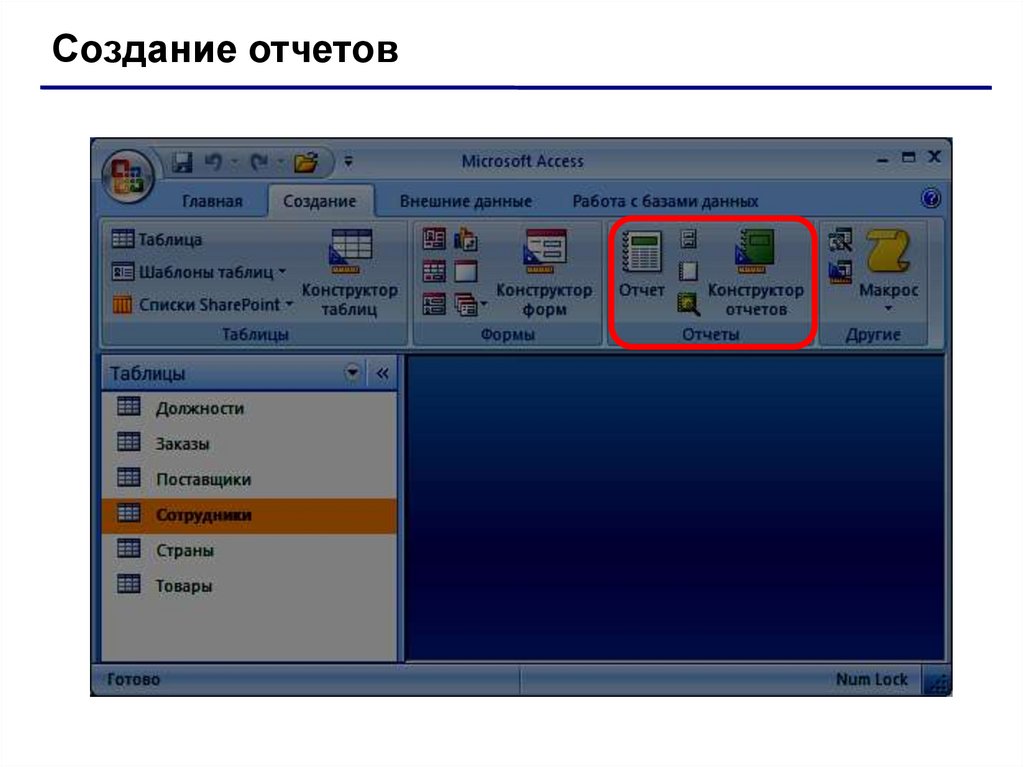The width and height of the screenshot is (1024, 767).
Task: Open the Внешние данные tab
Action: pyautogui.click(x=466, y=201)
